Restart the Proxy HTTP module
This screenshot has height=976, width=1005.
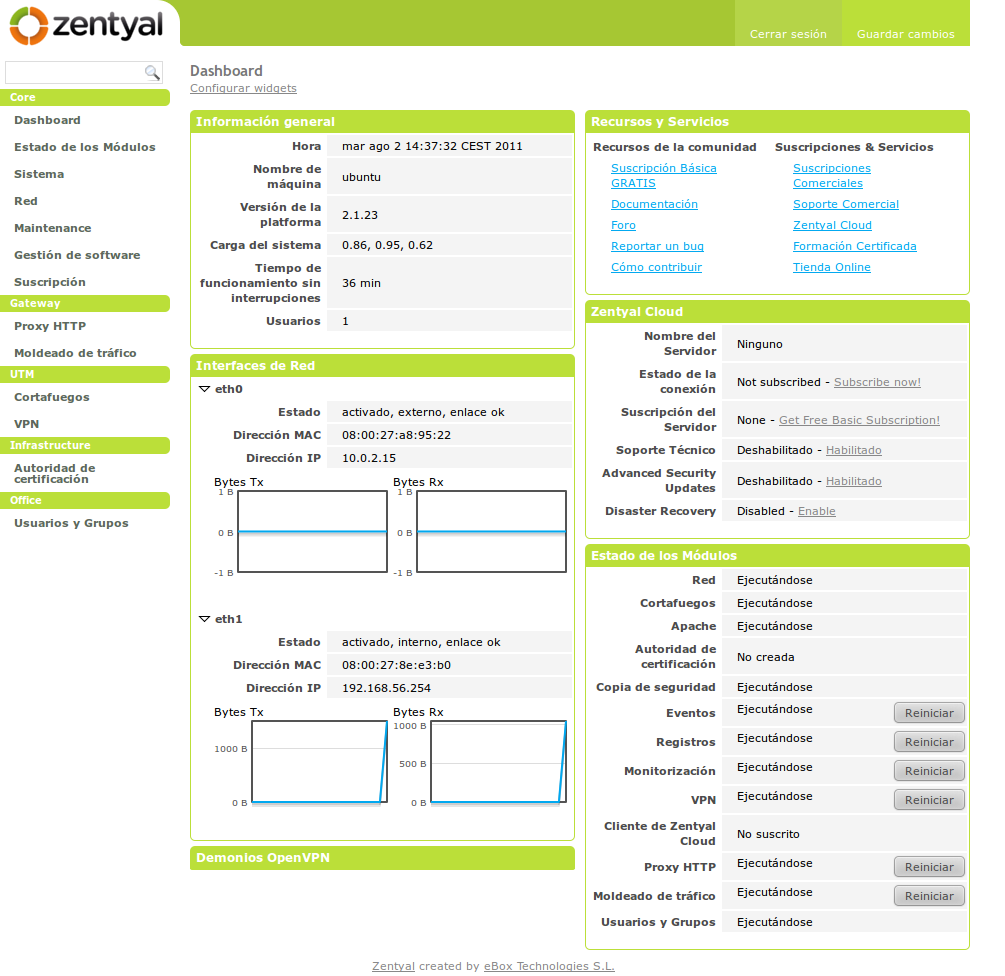tap(929, 866)
